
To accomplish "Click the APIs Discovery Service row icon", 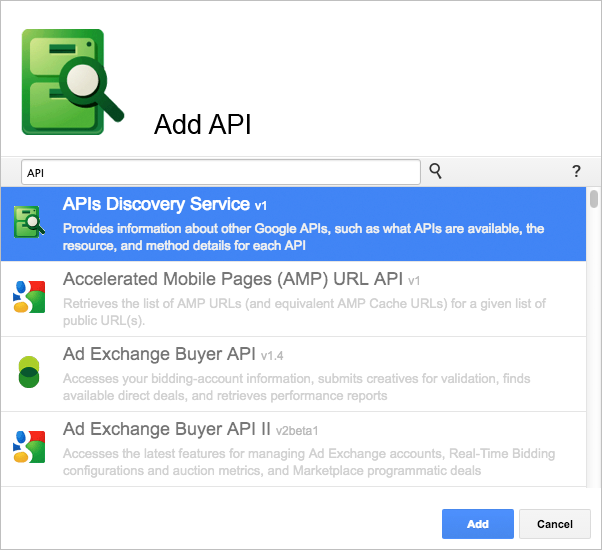I will [x=29, y=222].
